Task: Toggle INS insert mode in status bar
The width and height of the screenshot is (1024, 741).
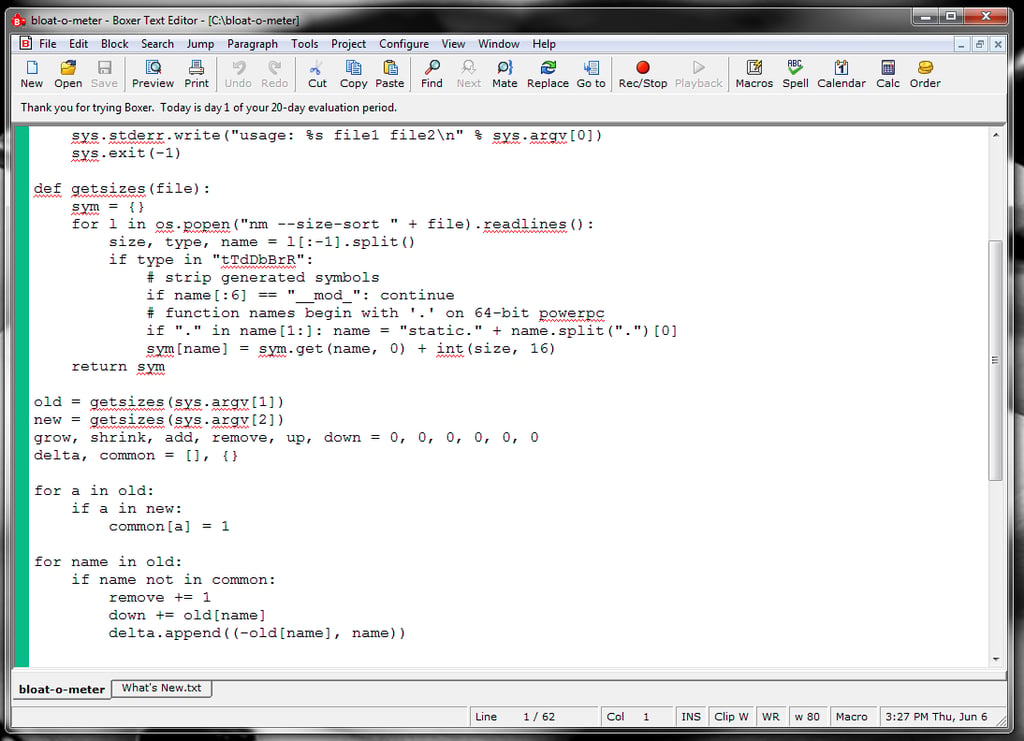Action: (691, 717)
